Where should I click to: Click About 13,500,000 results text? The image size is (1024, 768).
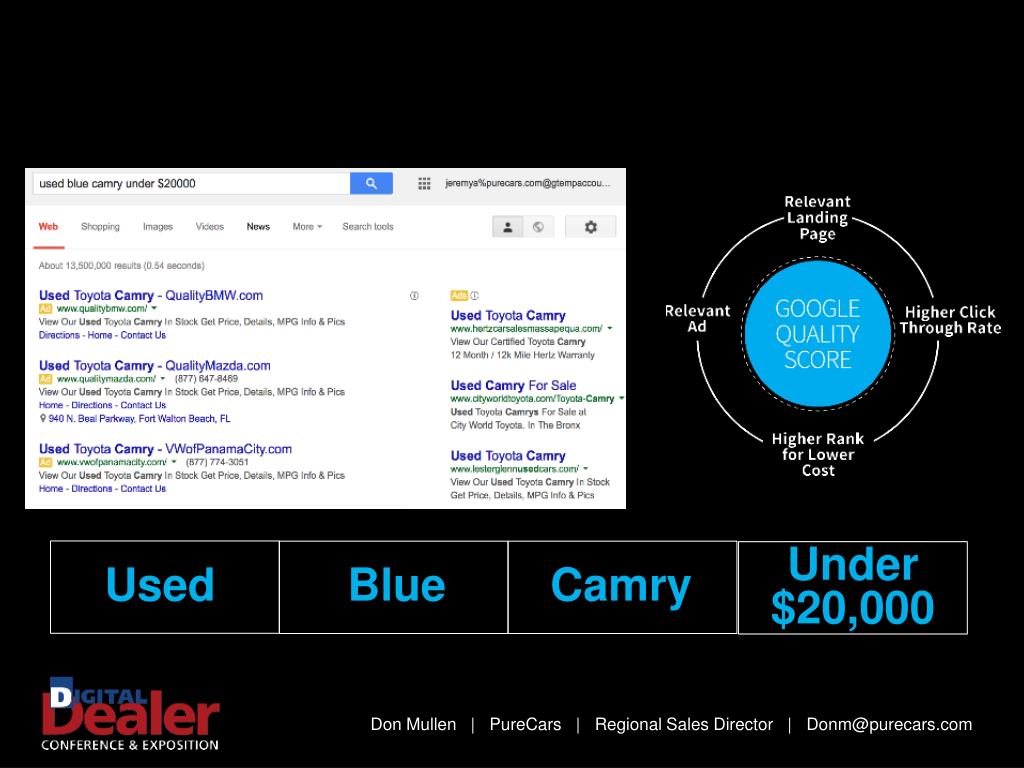pos(121,266)
